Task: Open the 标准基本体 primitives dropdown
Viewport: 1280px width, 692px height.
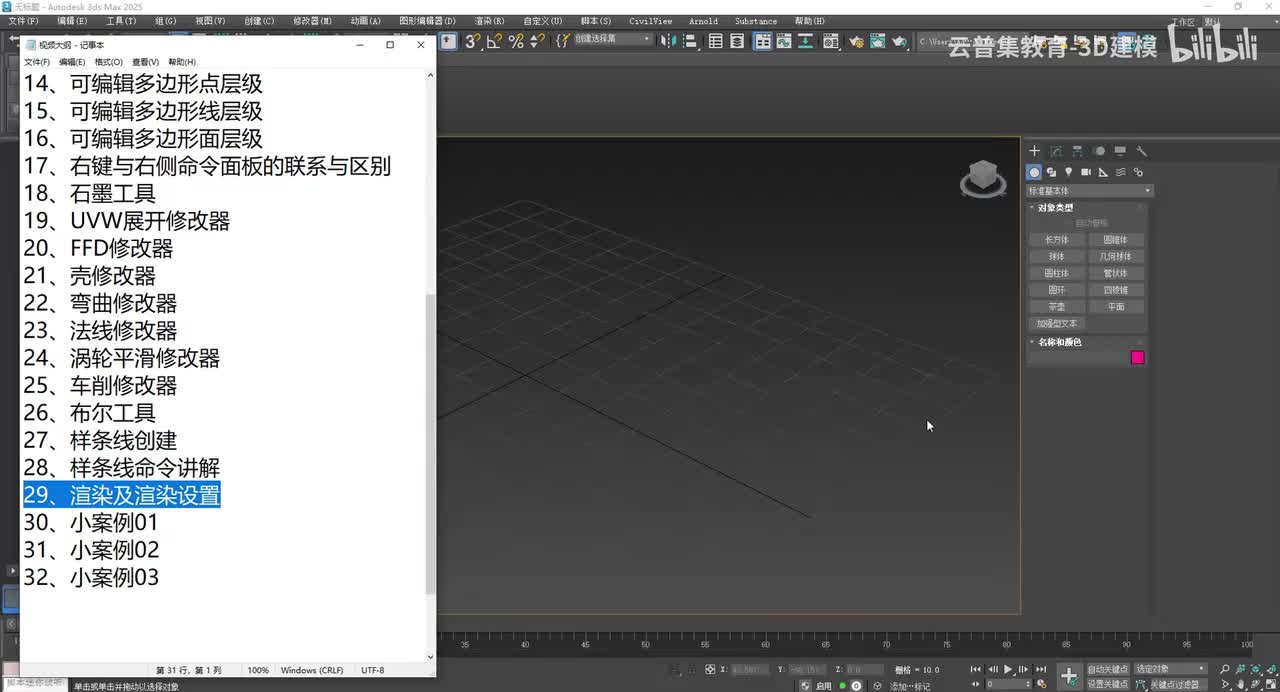Action: coord(1090,191)
